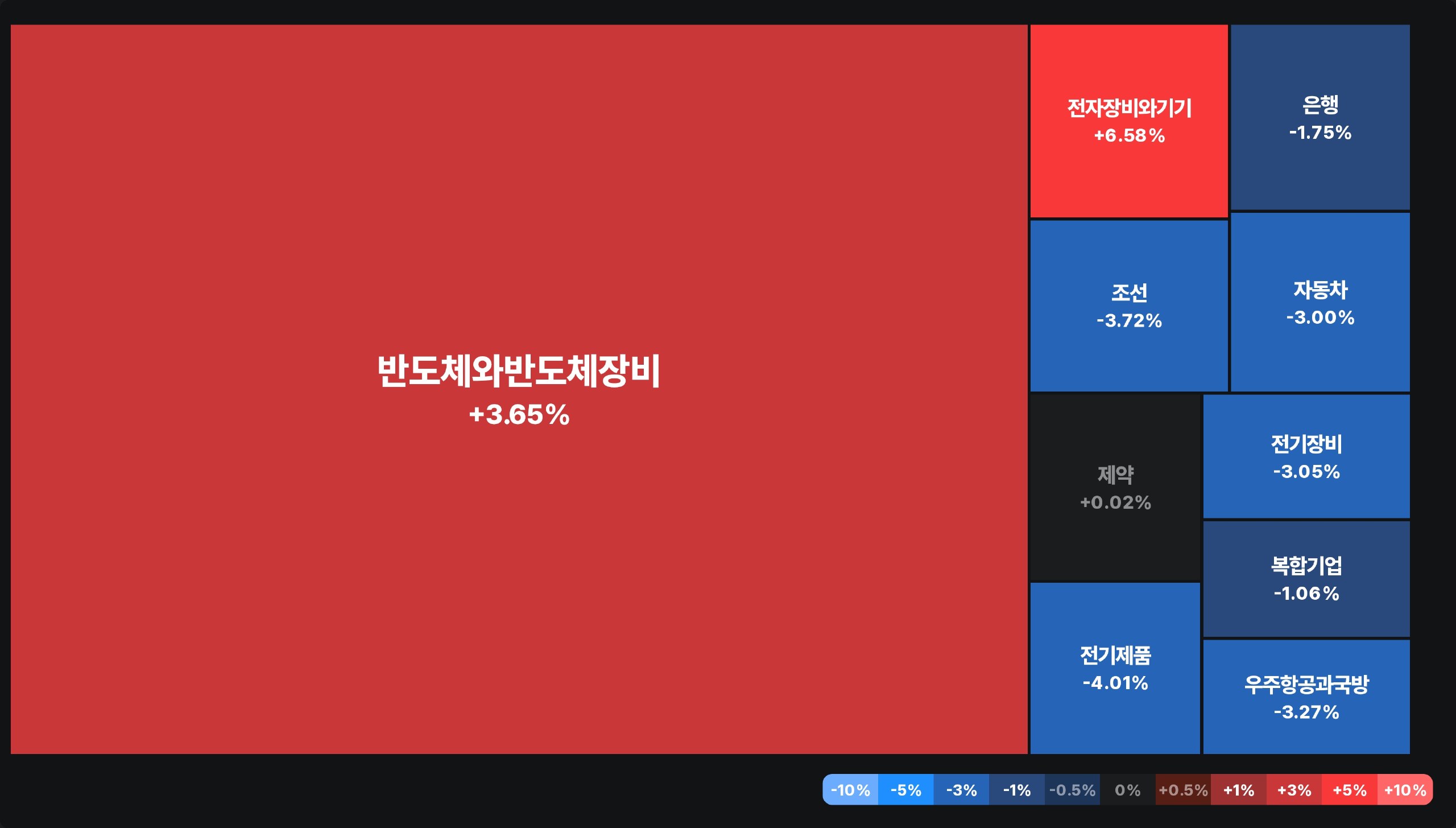Click the +3.65% value text
The image size is (1456, 828).
tap(519, 414)
